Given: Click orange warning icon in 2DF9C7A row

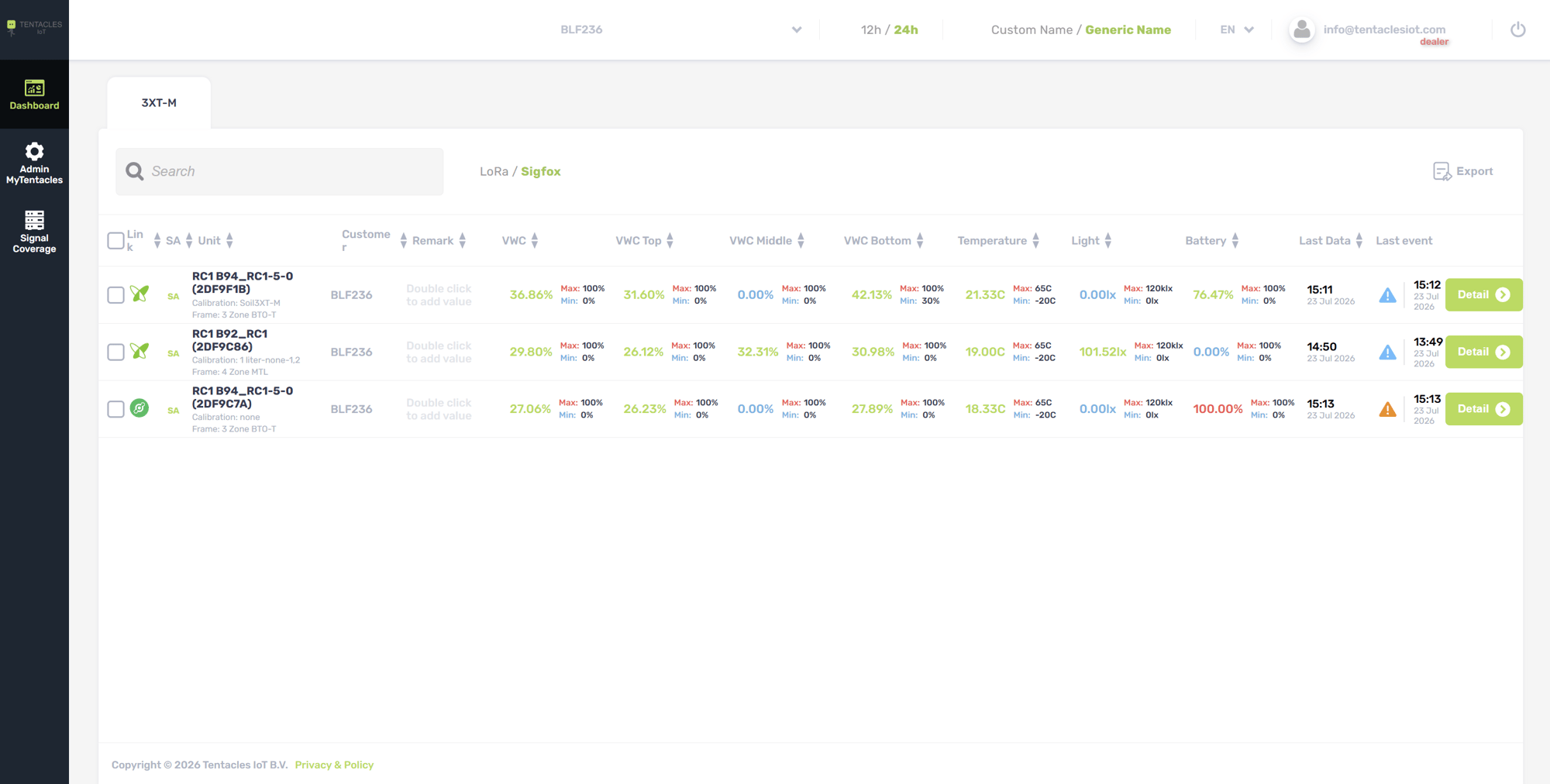Looking at the screenshot, I should pos(1387,409).
